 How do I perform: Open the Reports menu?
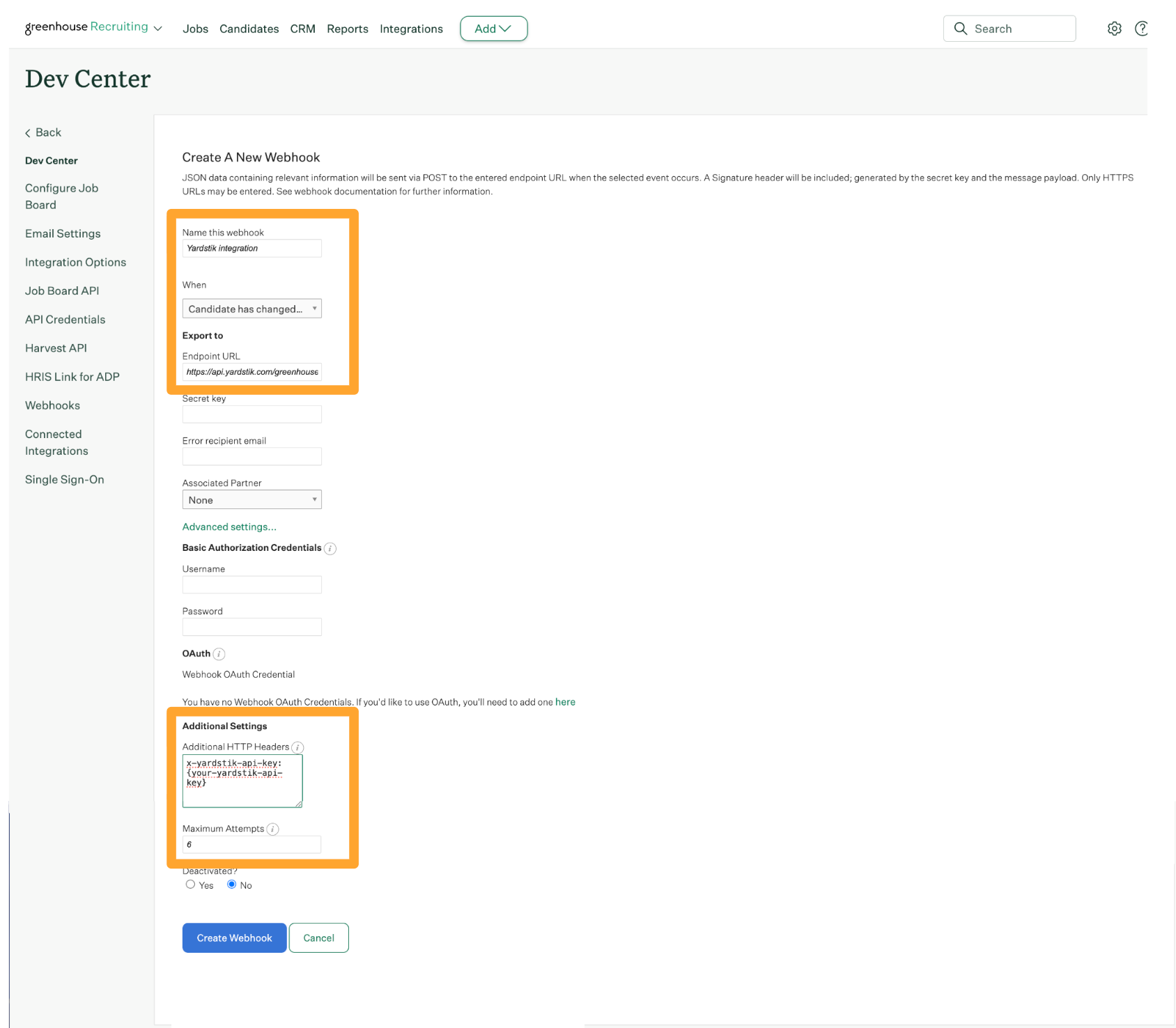(347, 29)
